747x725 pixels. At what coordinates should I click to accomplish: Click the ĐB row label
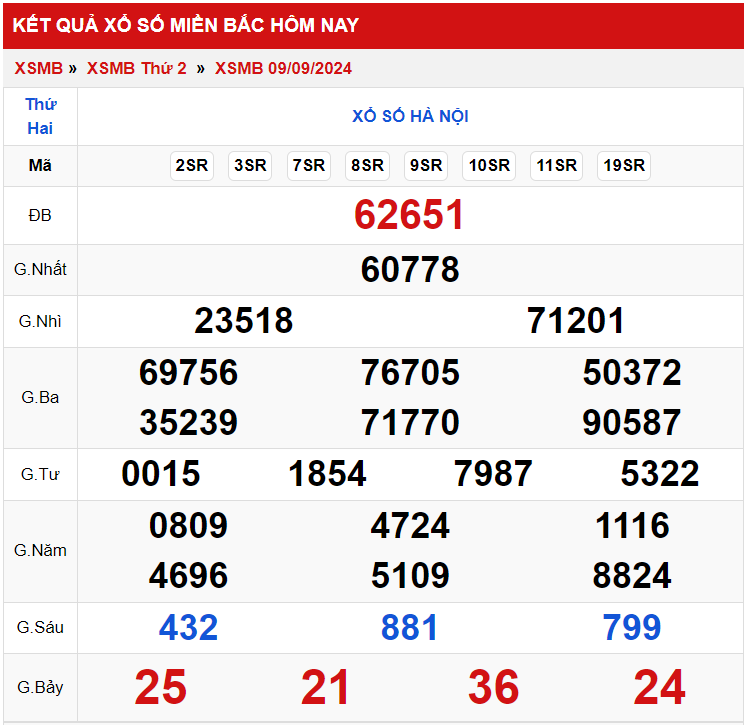pyautogui.click(x=40, y=215)
